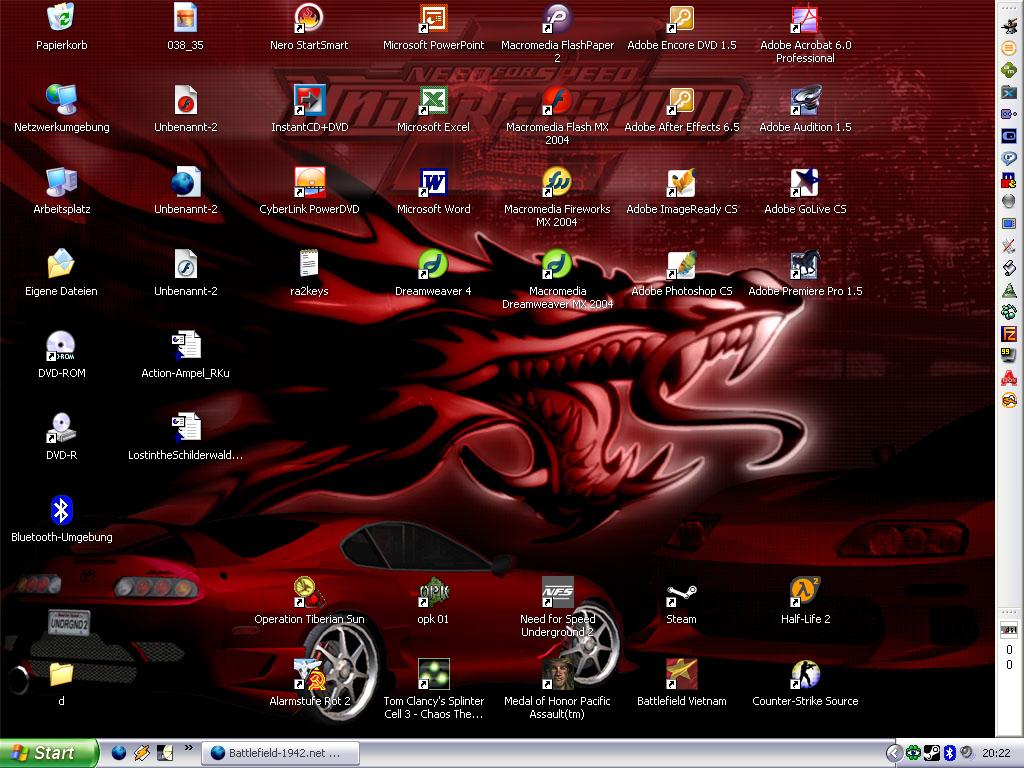
Task: Open the volume speaker tray icon
Action: pos(967,753)
